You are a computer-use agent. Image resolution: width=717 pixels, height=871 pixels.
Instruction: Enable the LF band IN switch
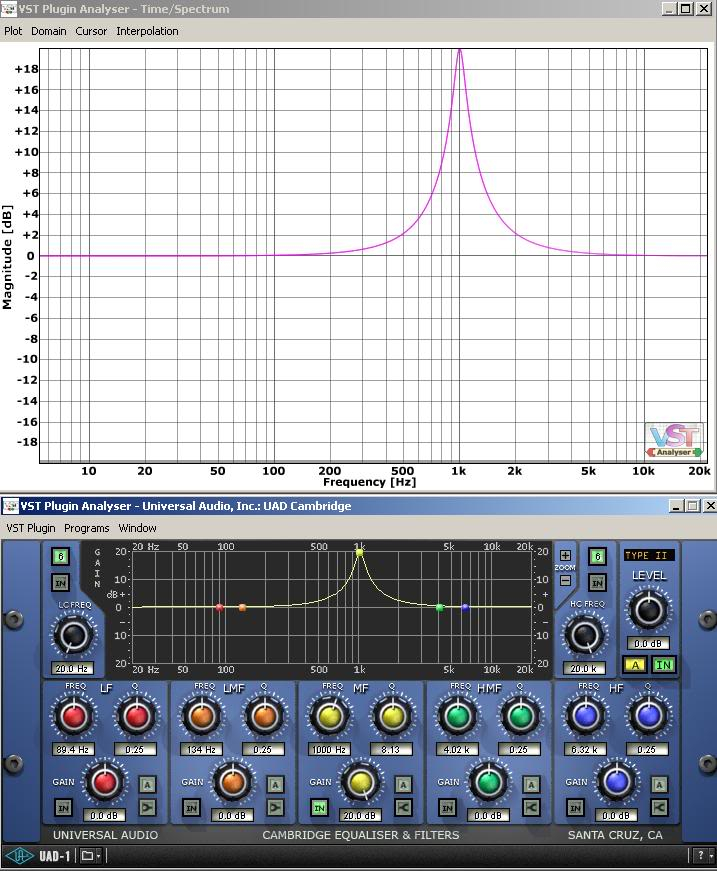pyautogui.click(x=64, y=808)
